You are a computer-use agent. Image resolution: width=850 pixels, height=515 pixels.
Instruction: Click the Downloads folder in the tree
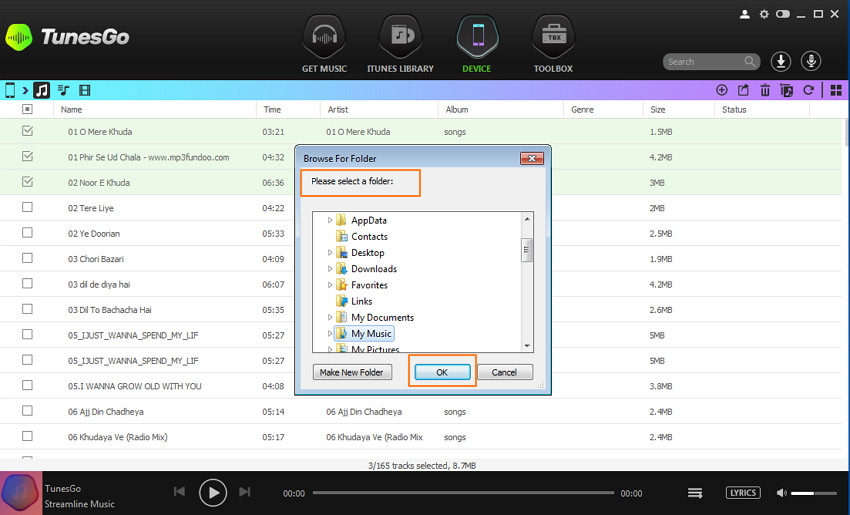tap(366, 269)
